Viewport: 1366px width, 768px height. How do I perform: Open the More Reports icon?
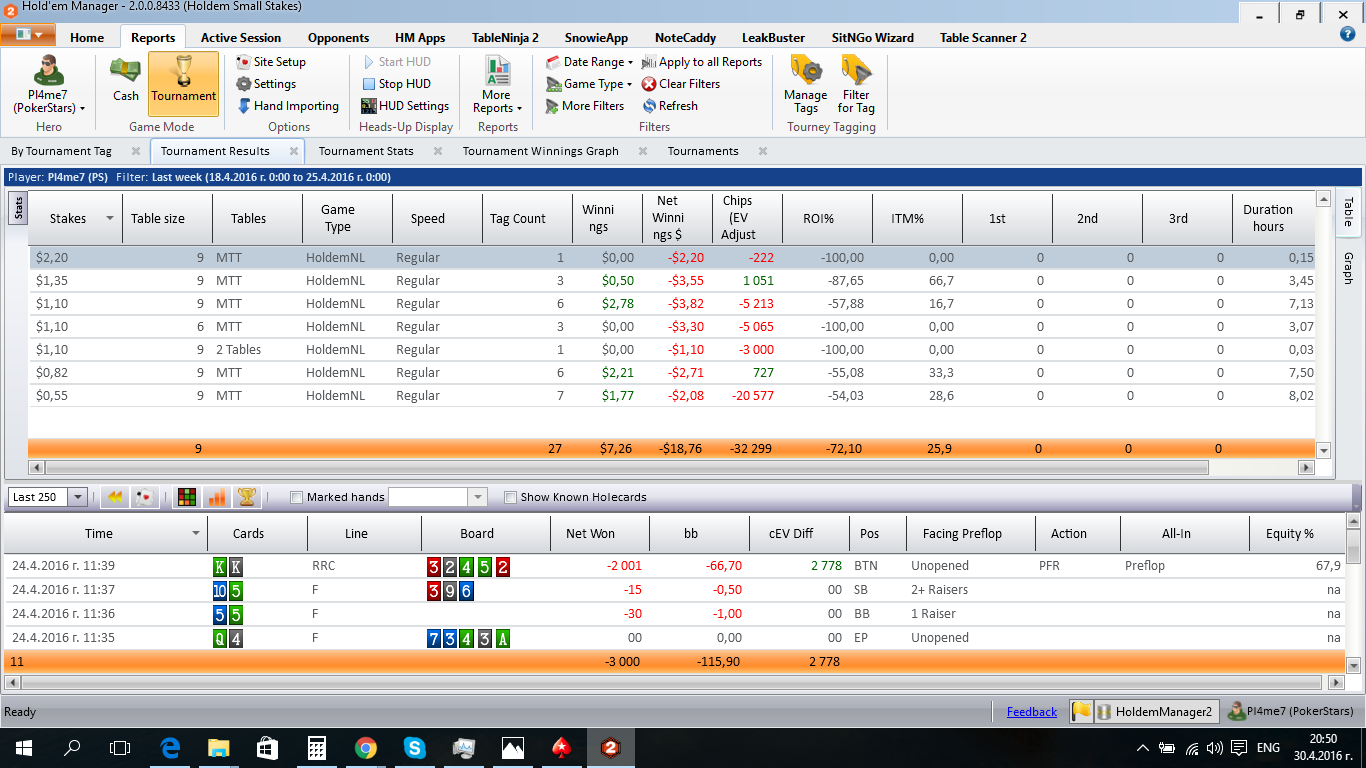tap(497, 84)
